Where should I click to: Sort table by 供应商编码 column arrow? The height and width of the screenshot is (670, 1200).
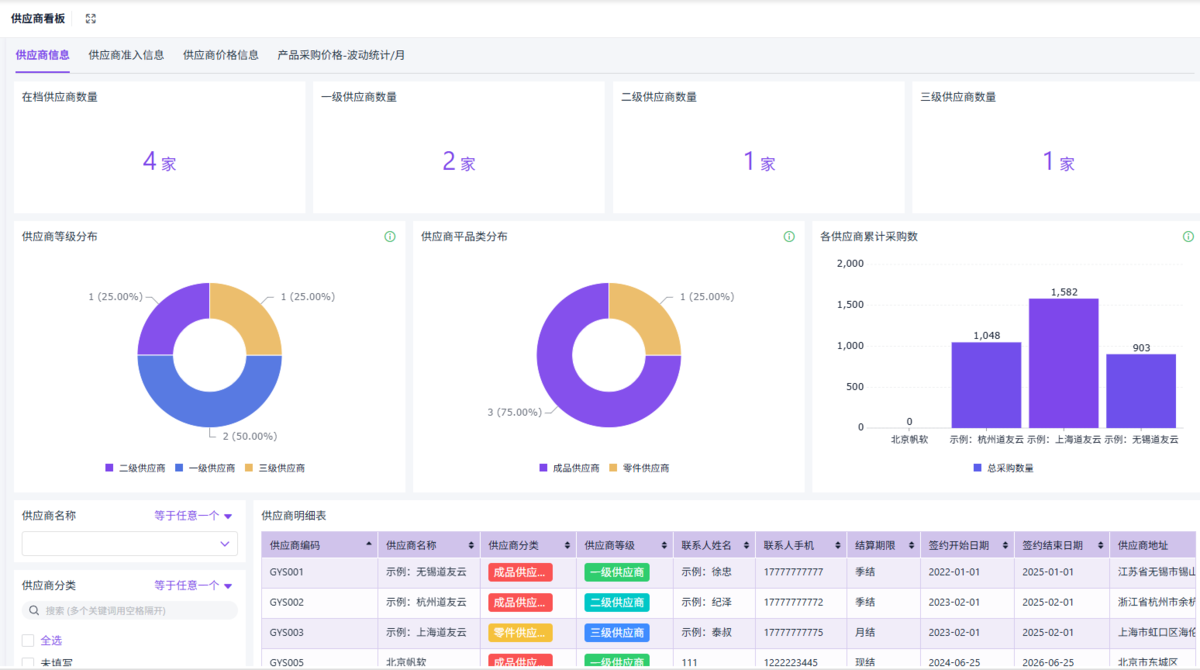coord(369,546)
